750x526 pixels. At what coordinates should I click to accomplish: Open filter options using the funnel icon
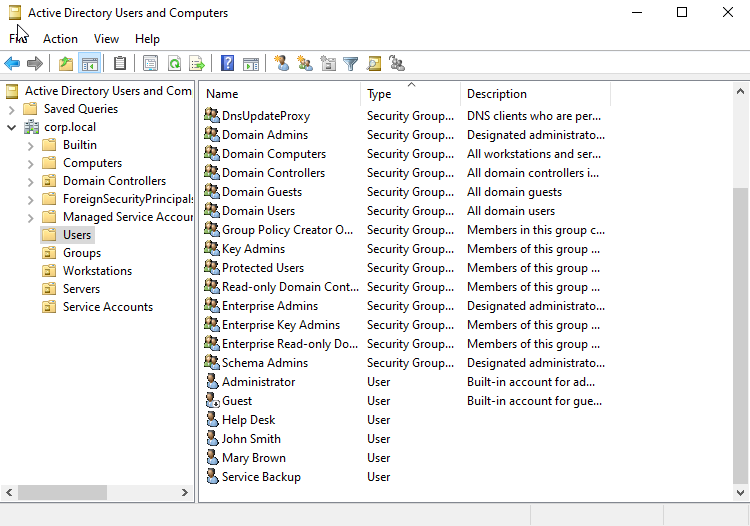pyautogui.click(x=351, y=64)
